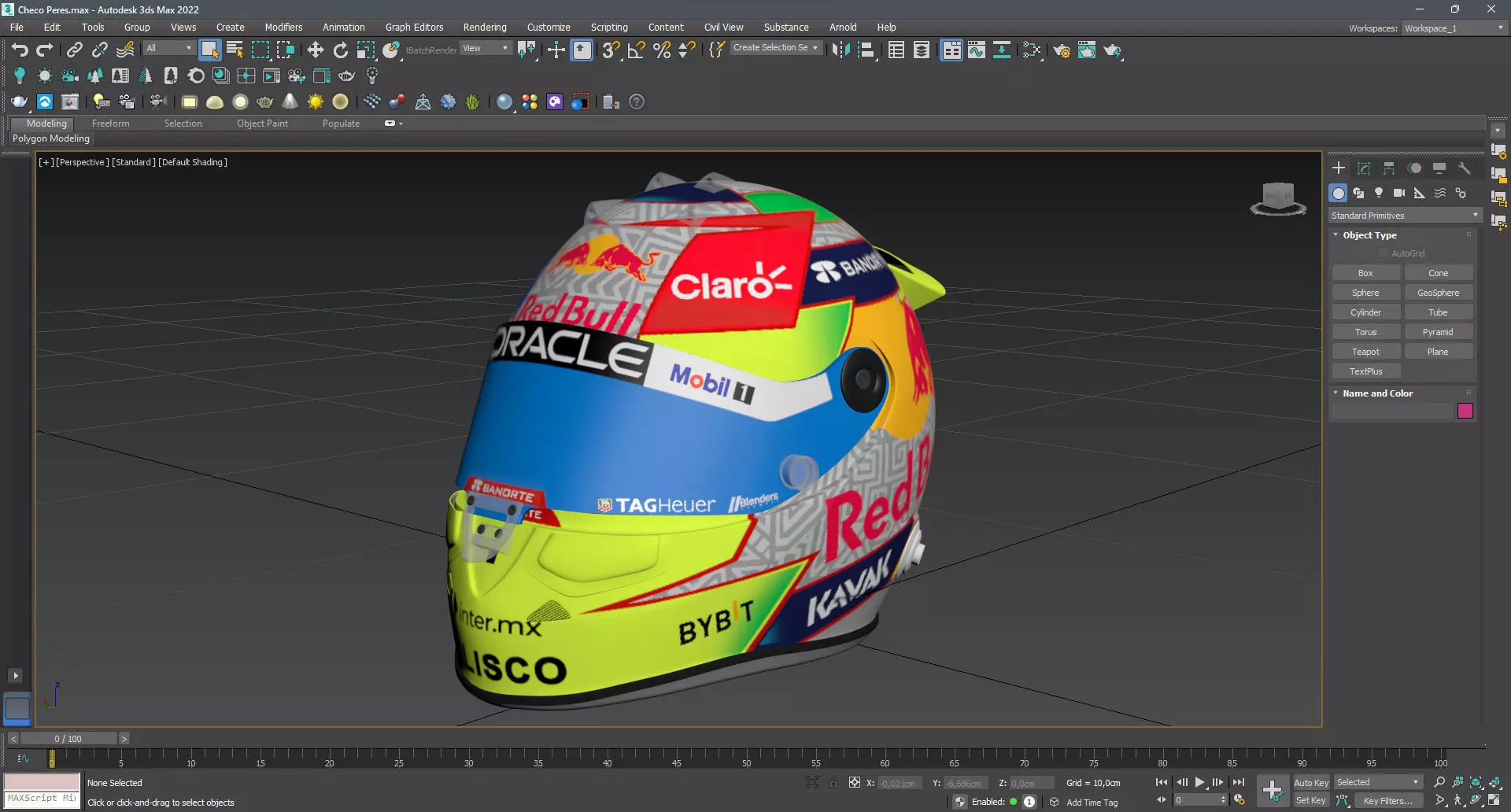Toggle the Selection Lock padlock

tap(833, 783)
